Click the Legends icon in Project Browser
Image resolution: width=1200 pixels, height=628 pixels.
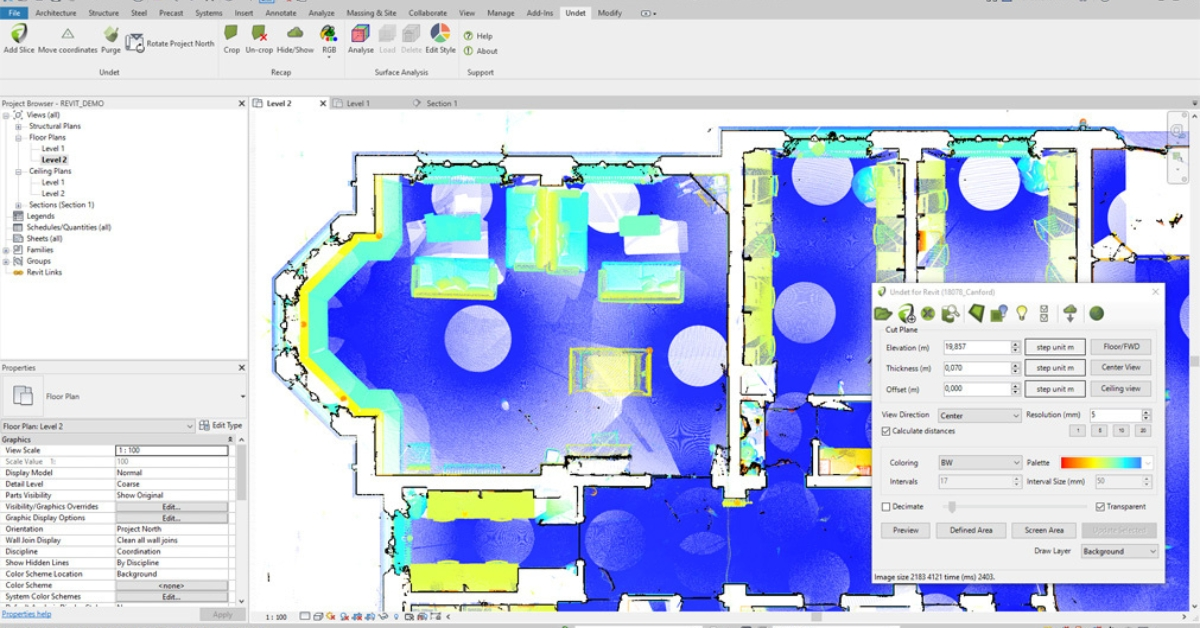click(18, 216)
